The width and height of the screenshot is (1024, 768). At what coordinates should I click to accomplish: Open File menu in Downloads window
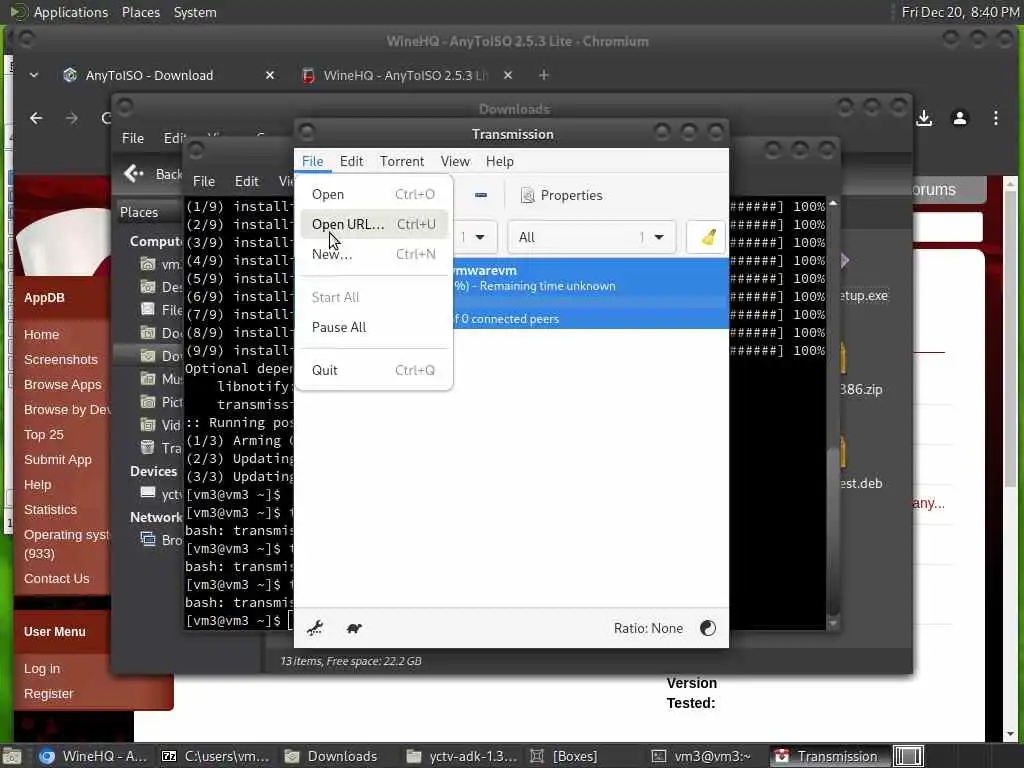[133, 138]
